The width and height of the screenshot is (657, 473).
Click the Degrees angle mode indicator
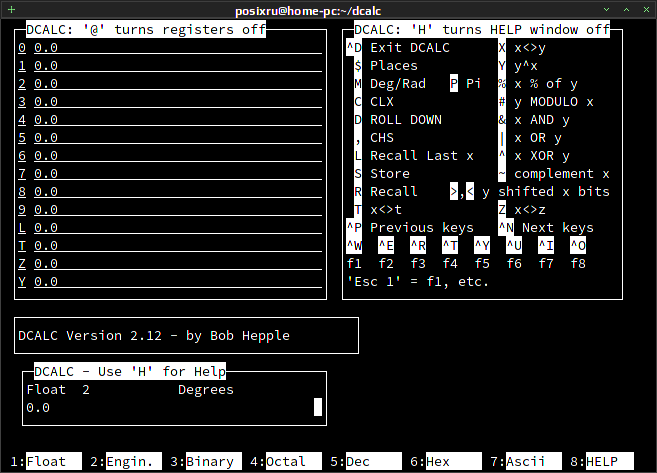pos(206,390)
